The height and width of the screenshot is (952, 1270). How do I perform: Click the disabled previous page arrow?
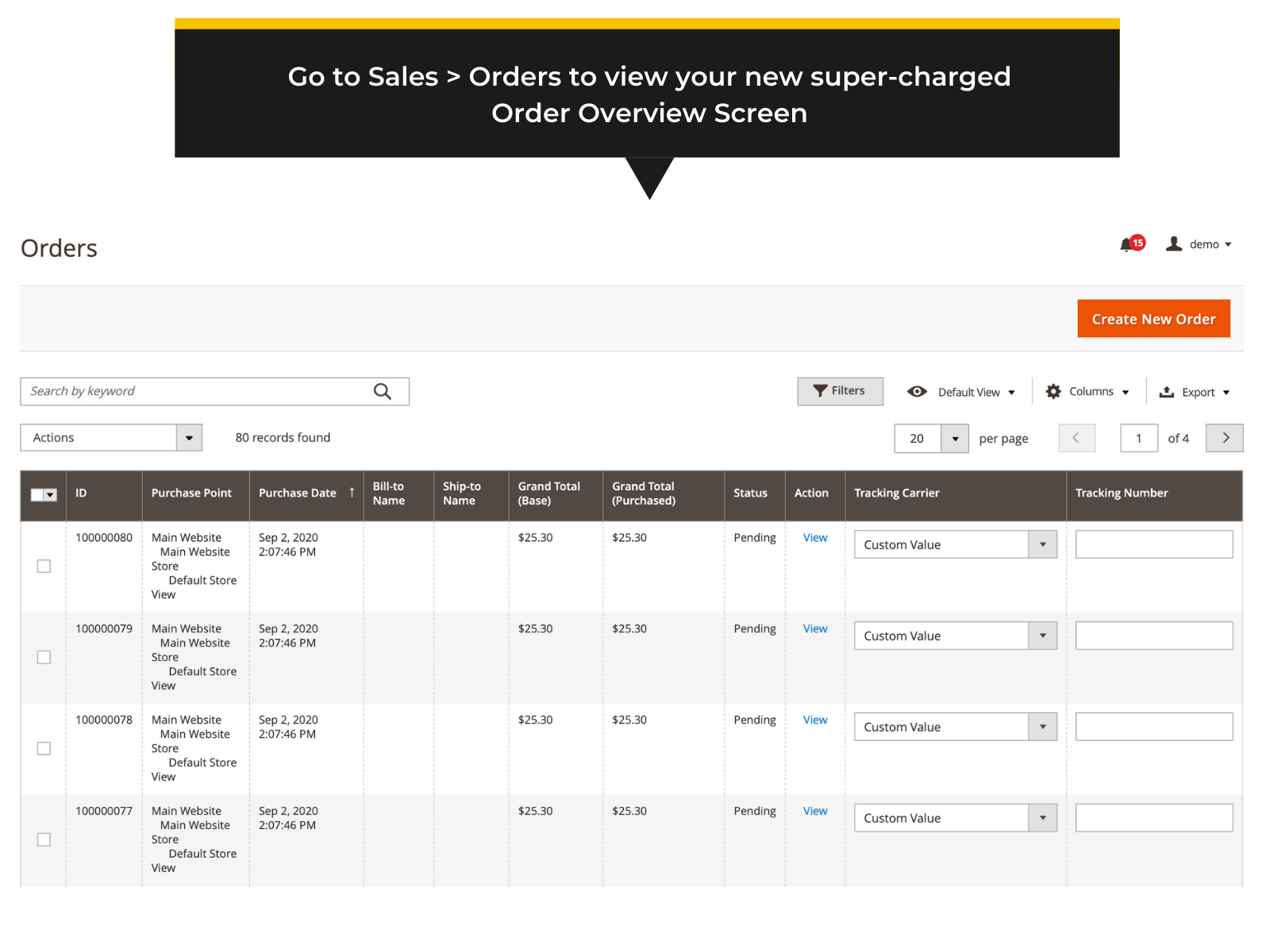click(x=1076, y=437)
